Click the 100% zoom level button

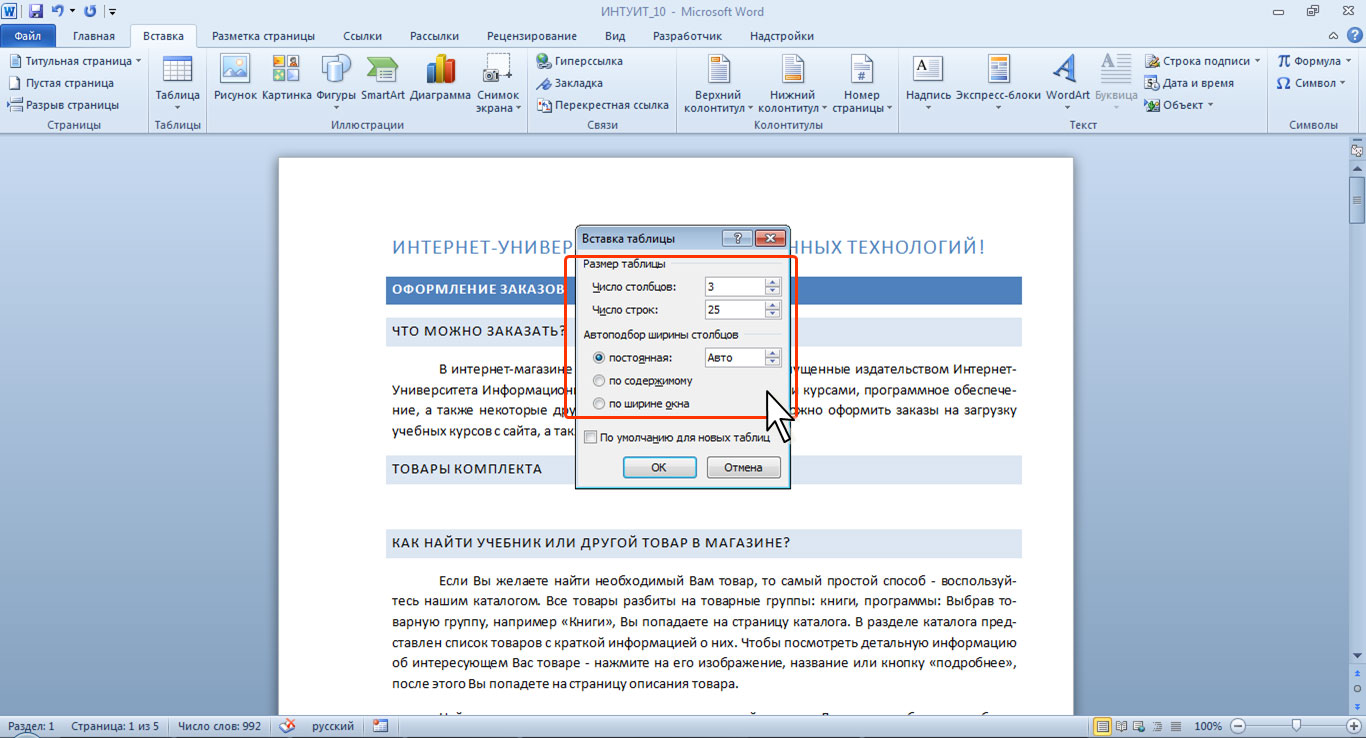tap(1208, 726)
